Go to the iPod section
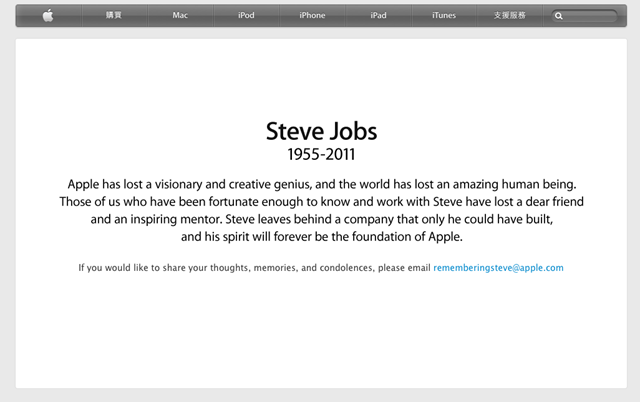Viewport: 640px width, 402px height. click(x=246, y=16)
